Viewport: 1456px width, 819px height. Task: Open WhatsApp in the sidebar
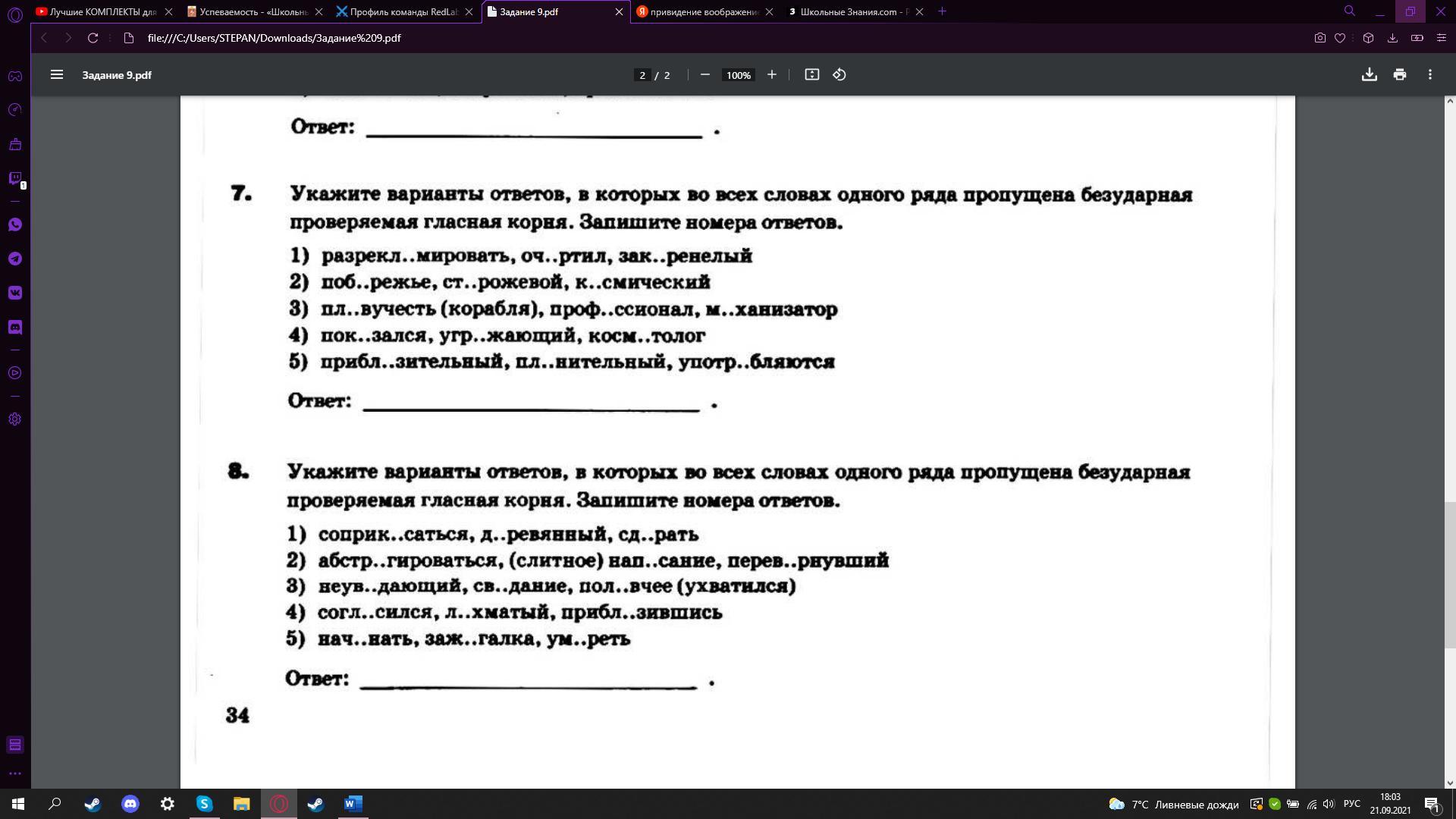14,224
